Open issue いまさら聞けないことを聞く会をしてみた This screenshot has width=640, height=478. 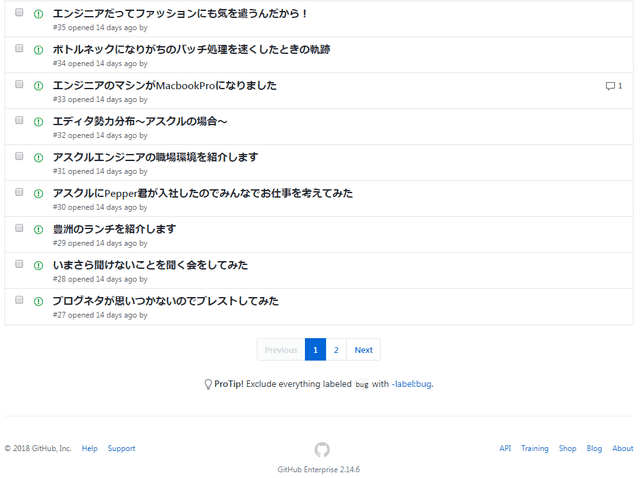point(150,265)
